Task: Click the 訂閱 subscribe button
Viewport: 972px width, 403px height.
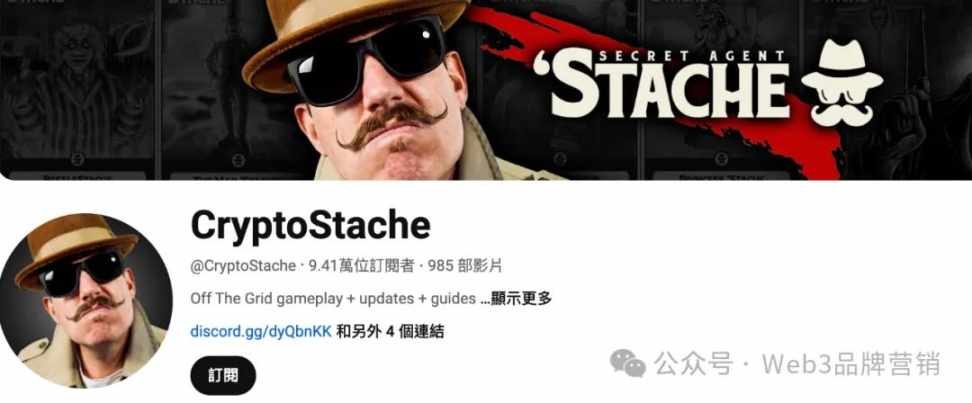Action: 223,375
